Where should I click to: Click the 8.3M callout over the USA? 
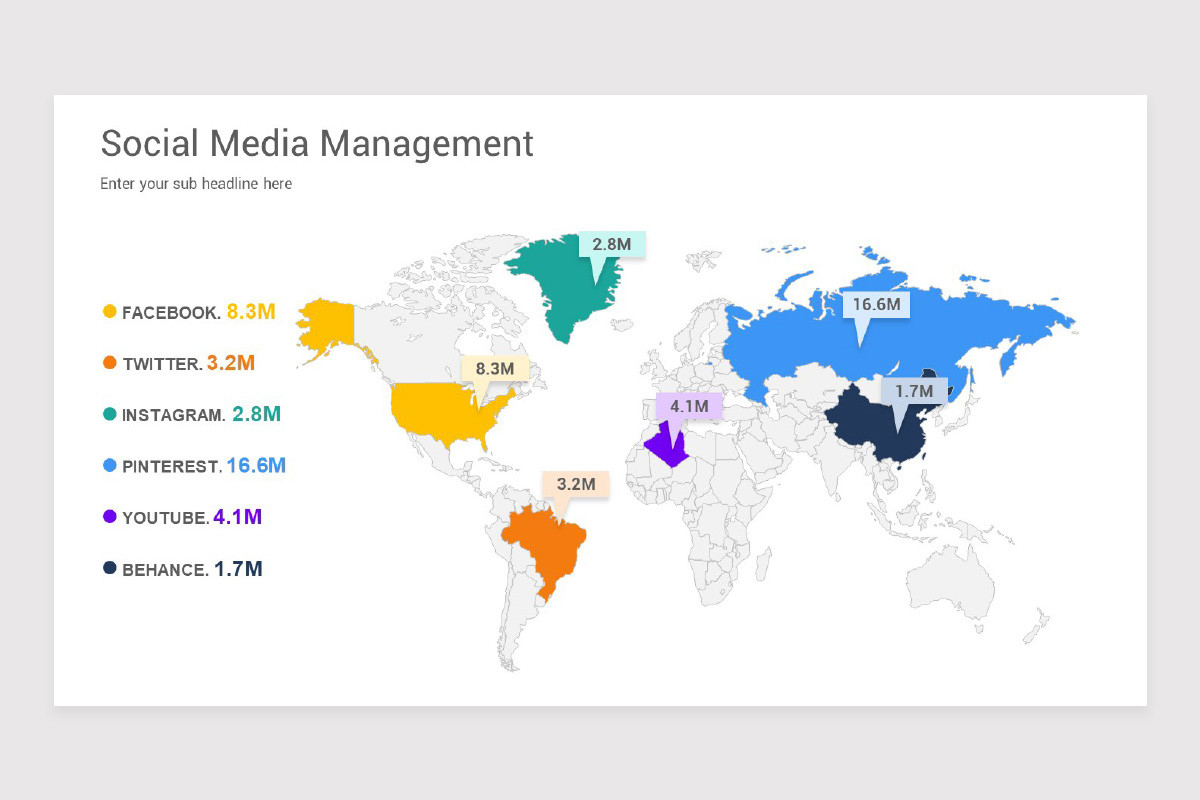[x=494, y=368]
